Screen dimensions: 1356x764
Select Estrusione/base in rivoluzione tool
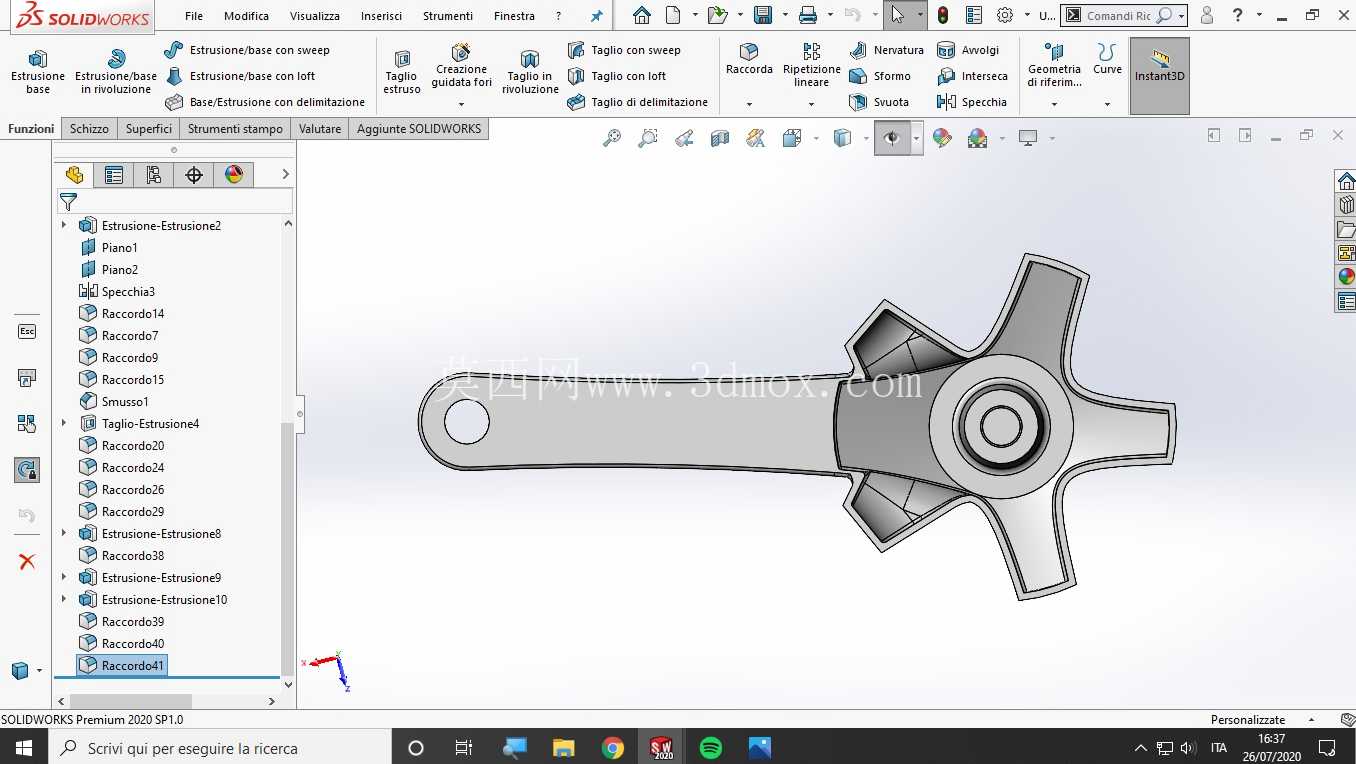(116, 72)
